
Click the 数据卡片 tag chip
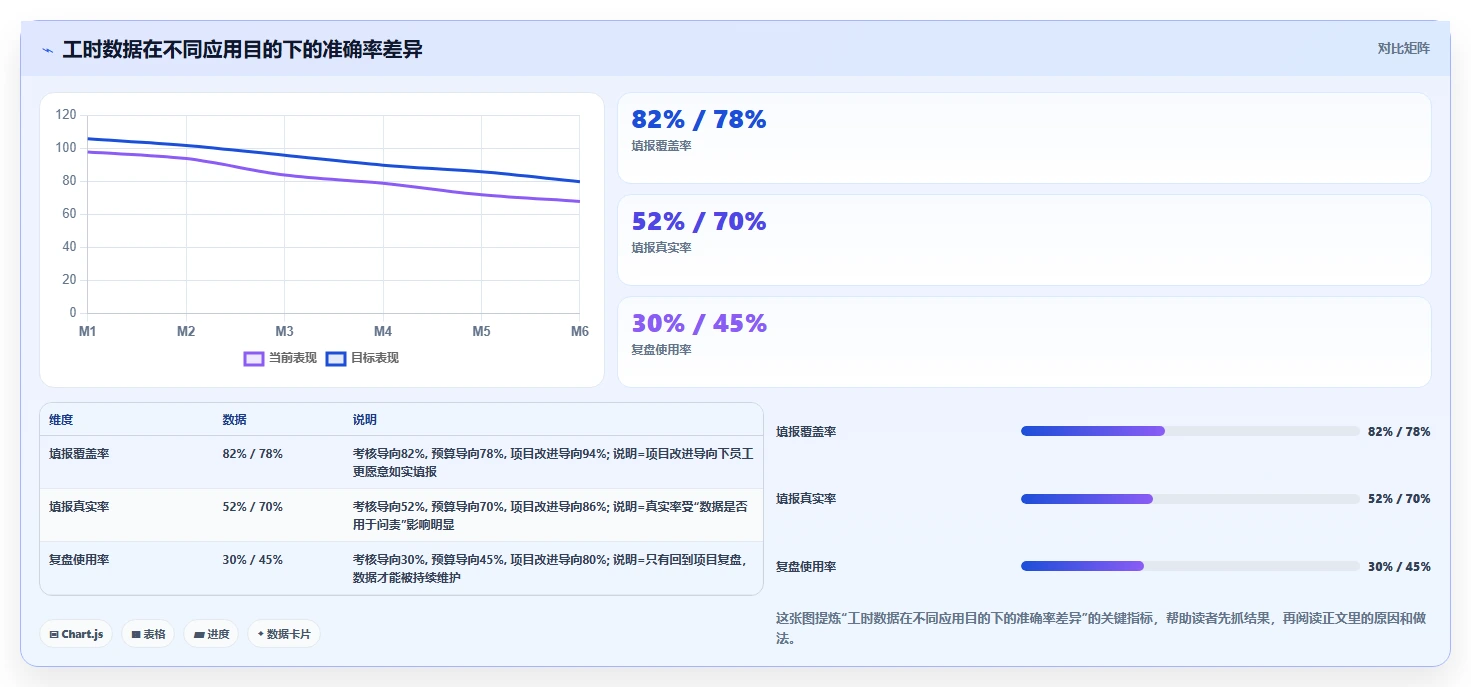pos(284,634)
